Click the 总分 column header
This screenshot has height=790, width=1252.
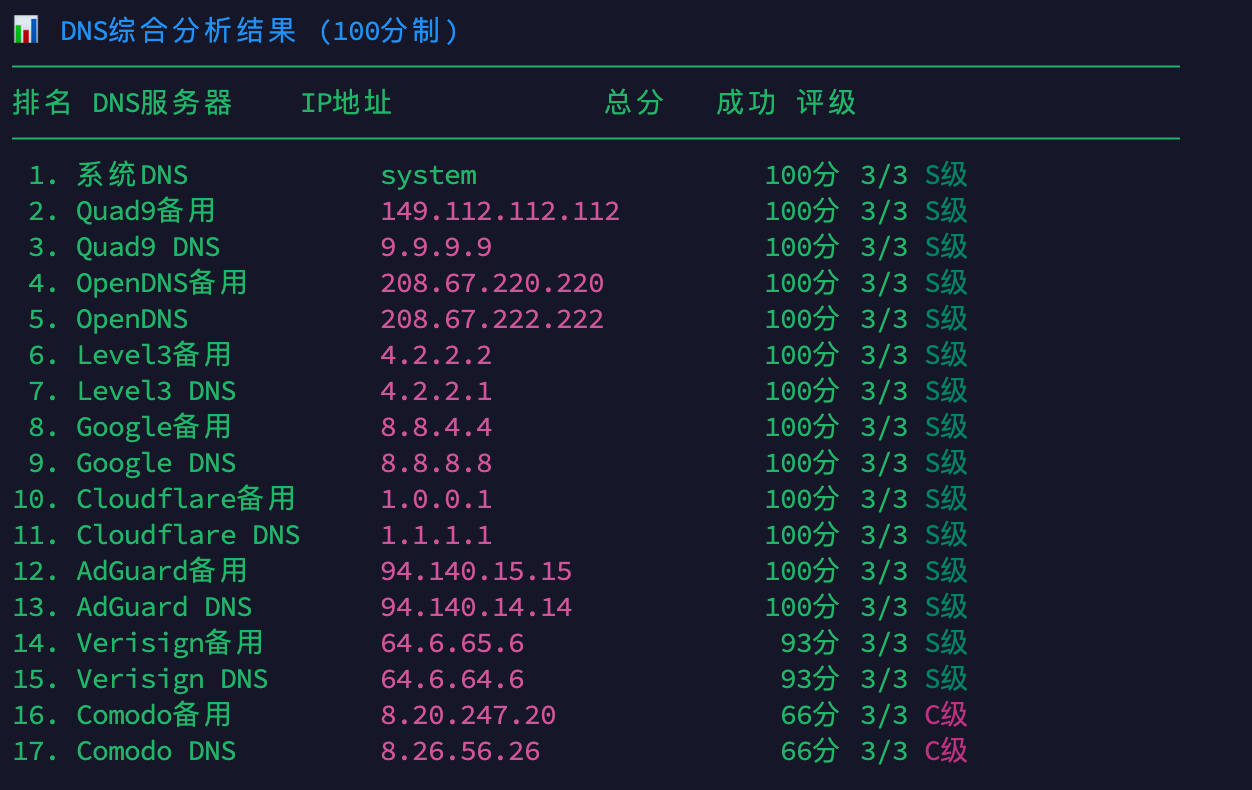[x=633, y=102]
